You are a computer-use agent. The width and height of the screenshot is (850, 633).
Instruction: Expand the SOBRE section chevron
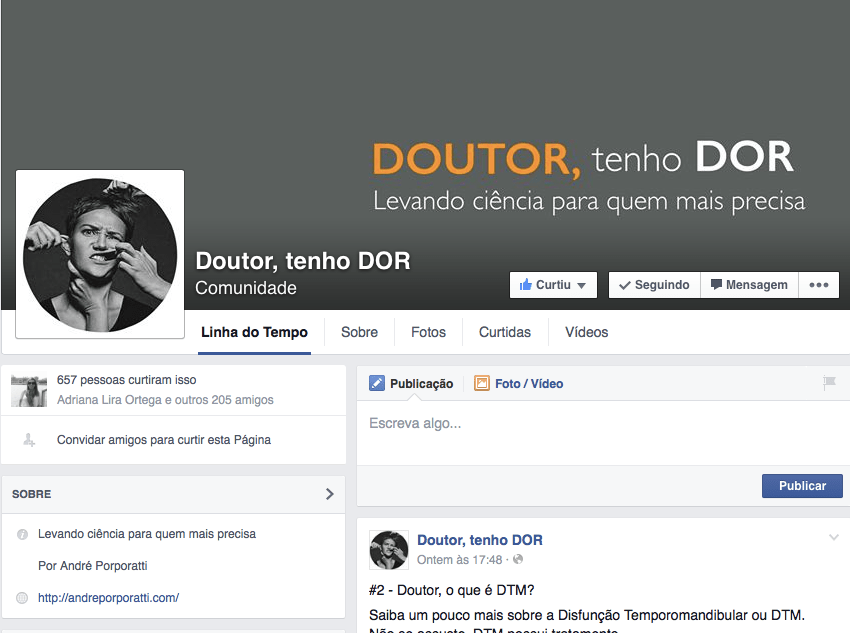coord(330,494)
